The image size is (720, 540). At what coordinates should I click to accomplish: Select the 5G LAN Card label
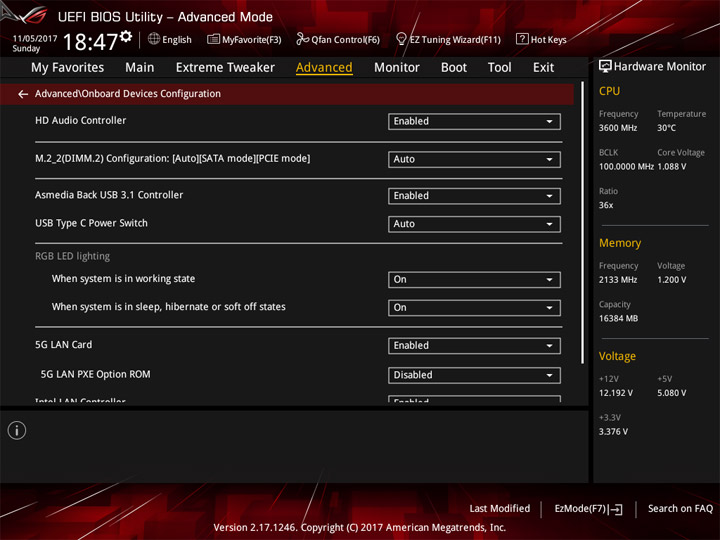(63, 345)
